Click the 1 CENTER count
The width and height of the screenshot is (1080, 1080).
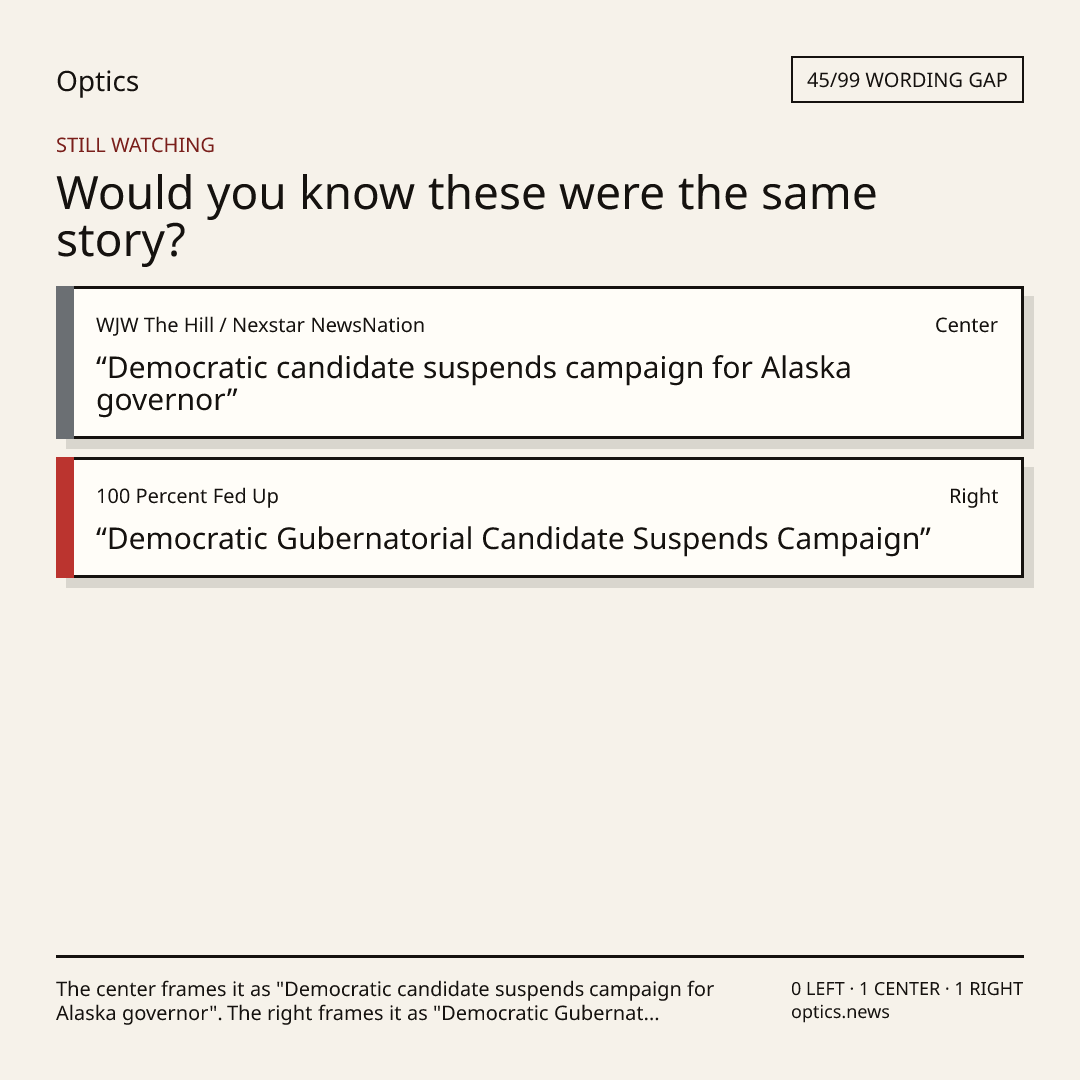click(899, 989)
